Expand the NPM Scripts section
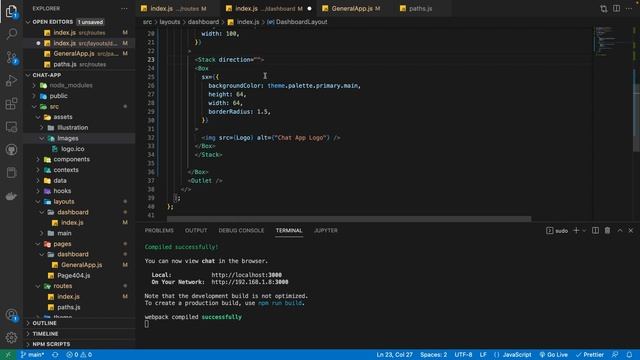 [x=51, y=344]
